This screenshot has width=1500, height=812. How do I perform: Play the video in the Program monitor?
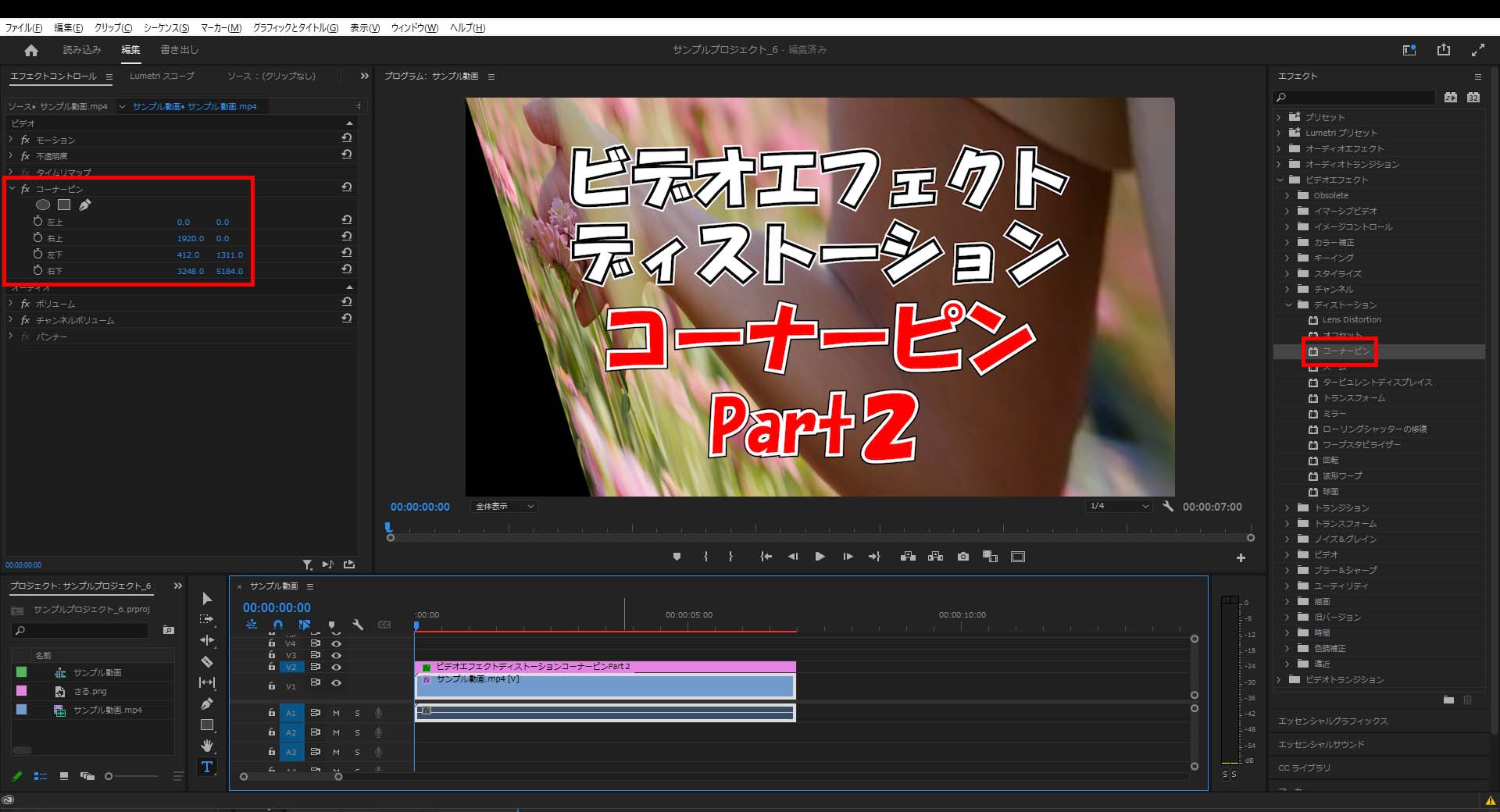(820, 557)
